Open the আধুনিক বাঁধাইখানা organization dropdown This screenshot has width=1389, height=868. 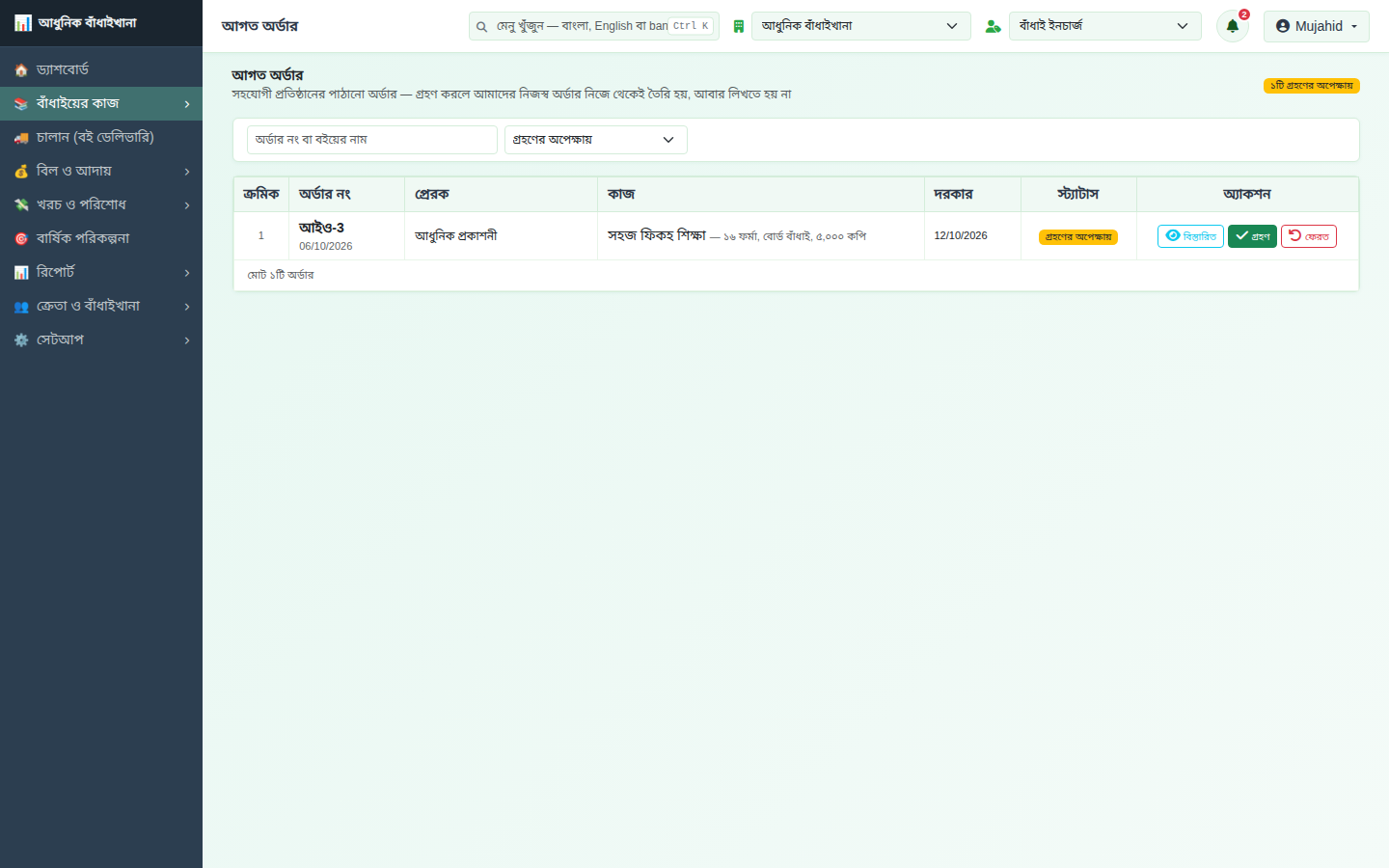(861, 26)
